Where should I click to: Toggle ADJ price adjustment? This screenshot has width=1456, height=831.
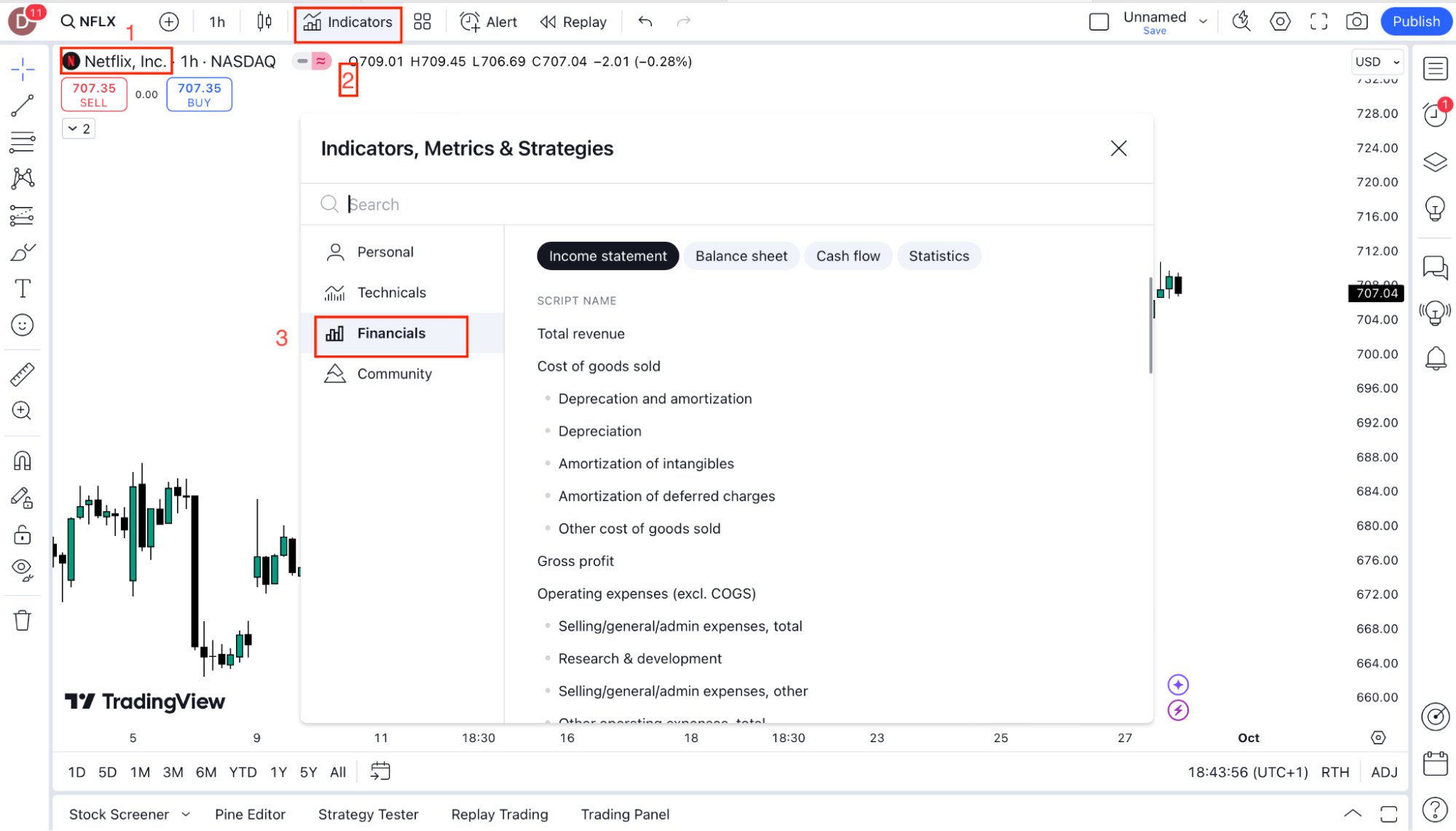[x=1384, y=772]
